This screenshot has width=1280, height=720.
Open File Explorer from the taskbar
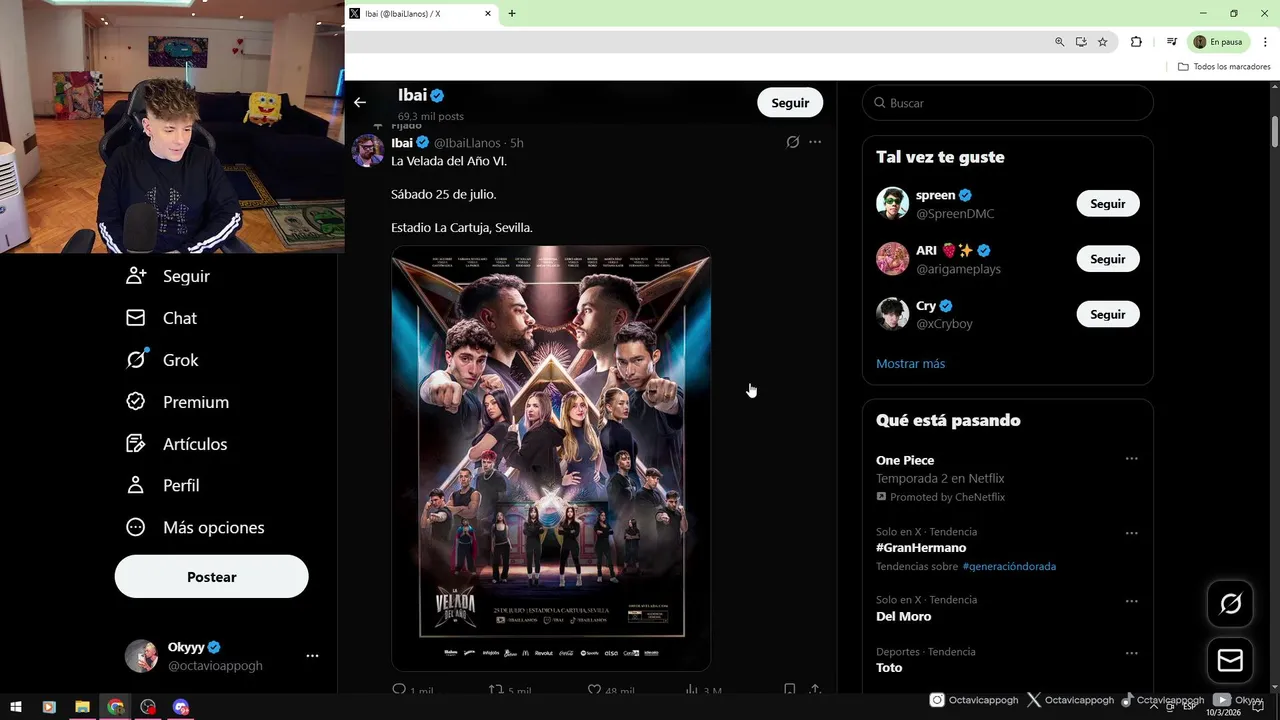pos(82,707)
